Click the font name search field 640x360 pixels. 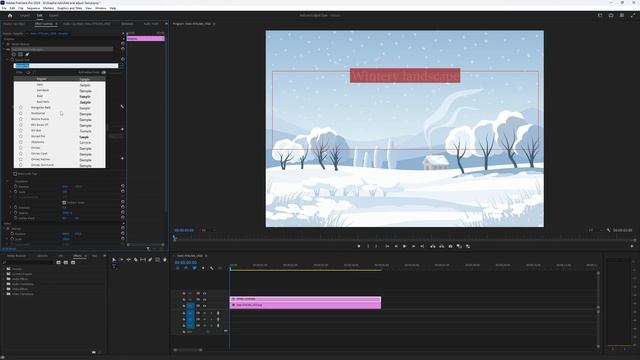pyautogui.click(x=66, y=66)
